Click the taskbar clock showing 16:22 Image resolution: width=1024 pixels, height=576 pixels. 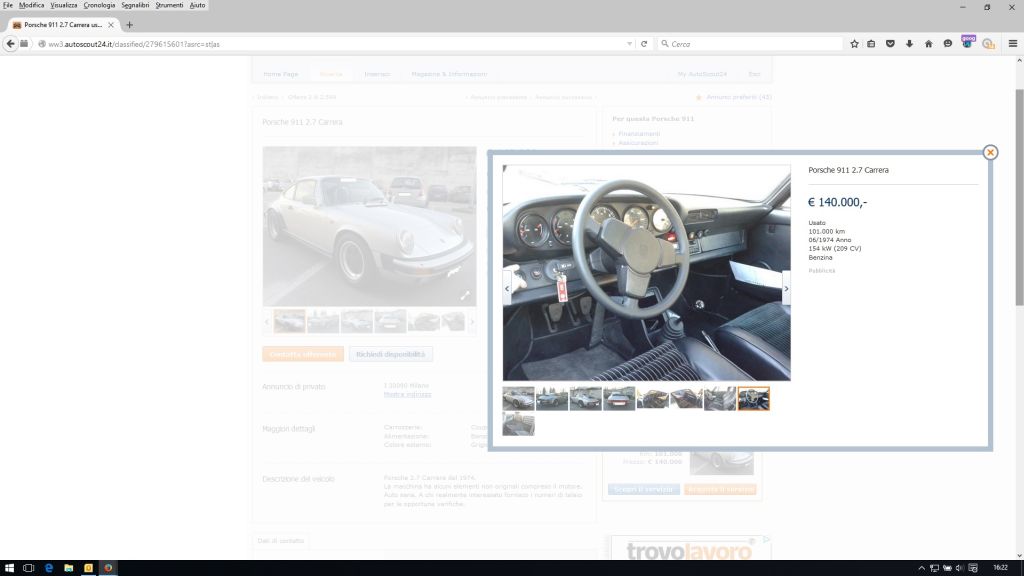[1000, 568]
